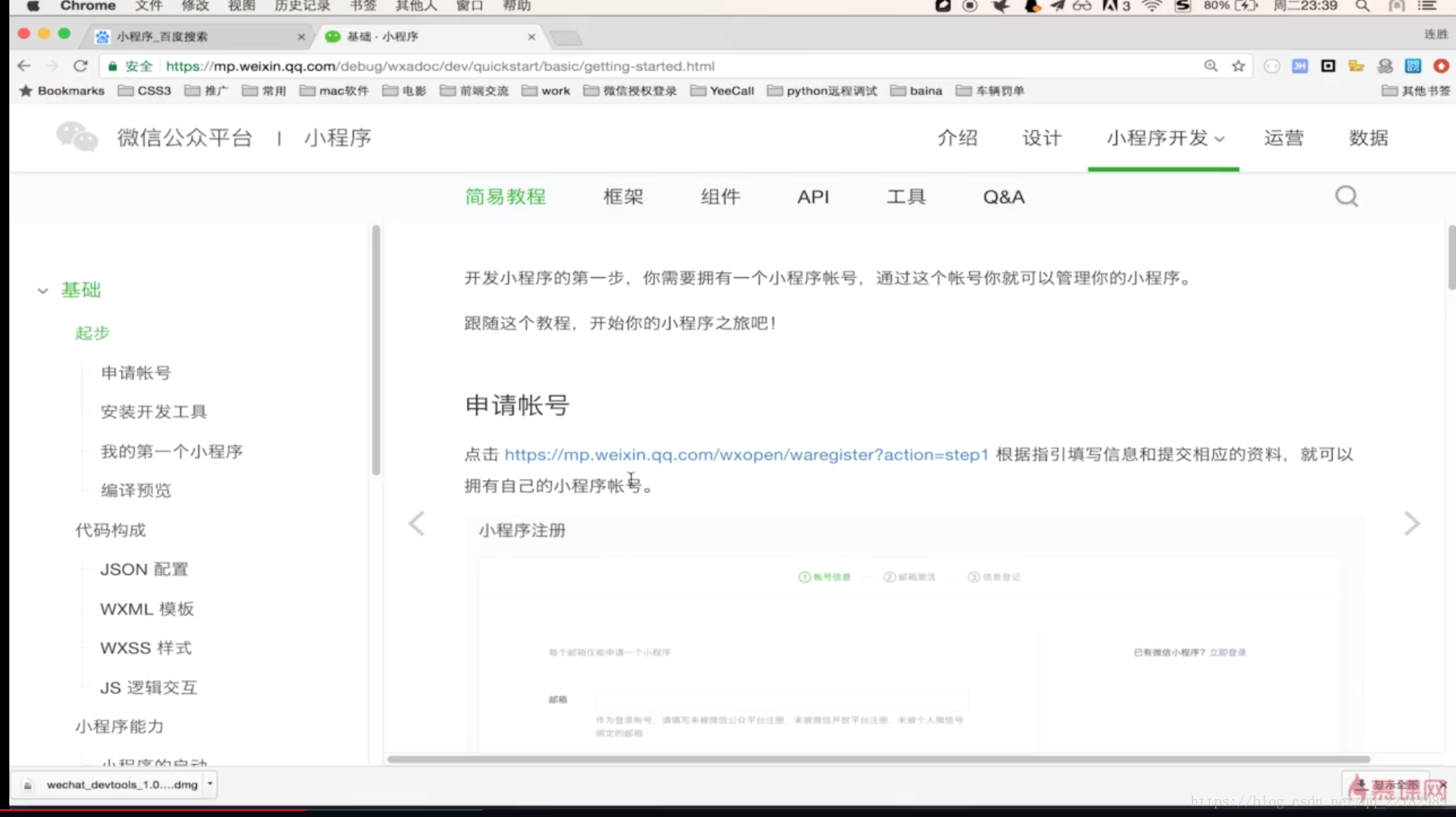Select the API tab

point(813,197)
